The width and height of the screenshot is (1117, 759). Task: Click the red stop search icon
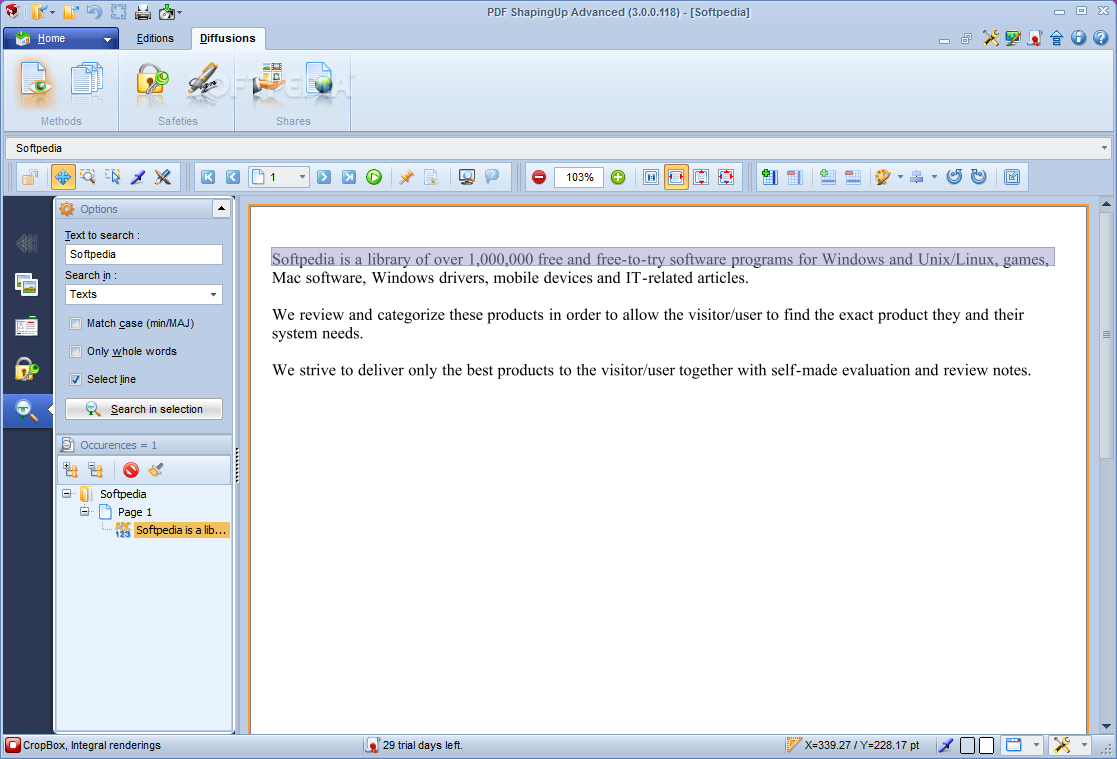click(x=130, y=470)
